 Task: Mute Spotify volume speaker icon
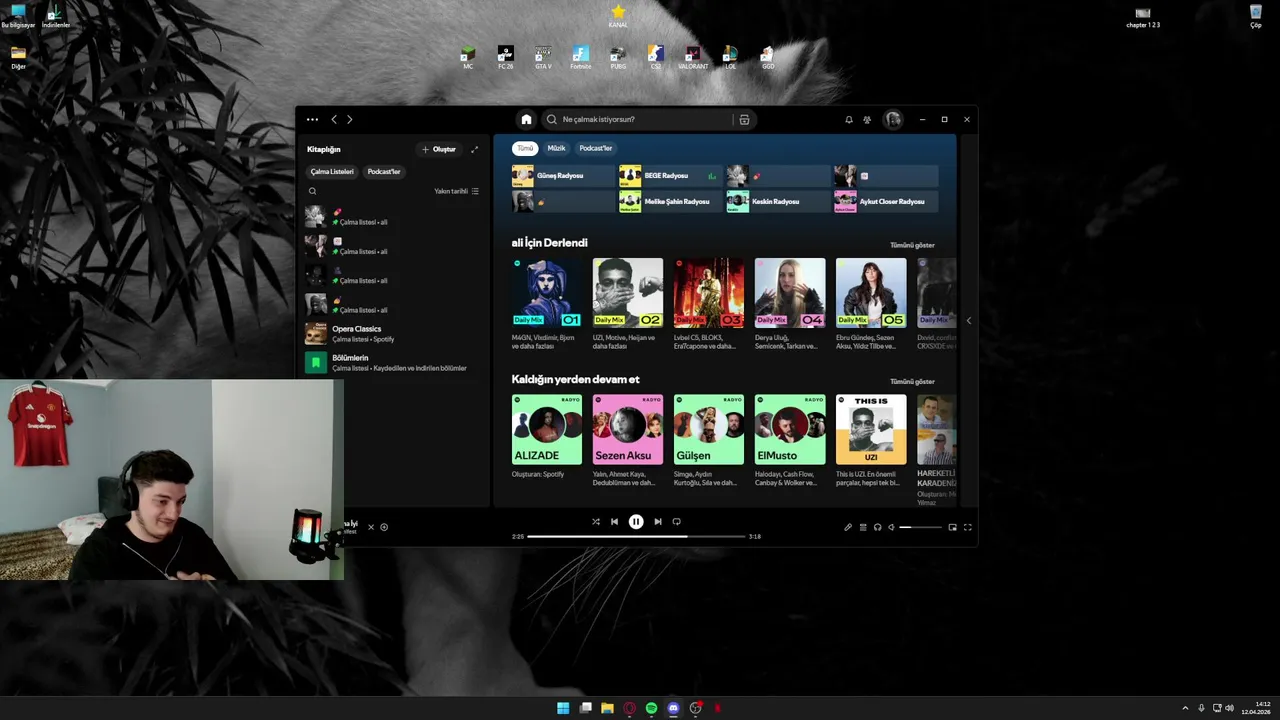tap(891, 527)
